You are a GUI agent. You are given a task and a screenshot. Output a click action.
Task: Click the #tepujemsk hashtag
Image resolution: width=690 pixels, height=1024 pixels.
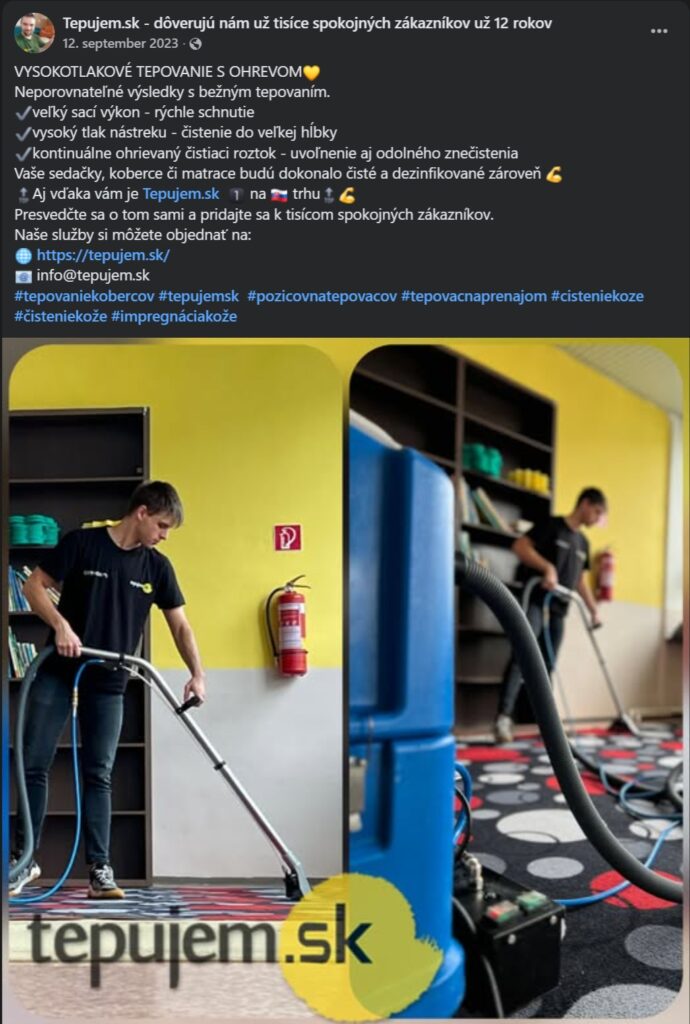click(199, 296)
